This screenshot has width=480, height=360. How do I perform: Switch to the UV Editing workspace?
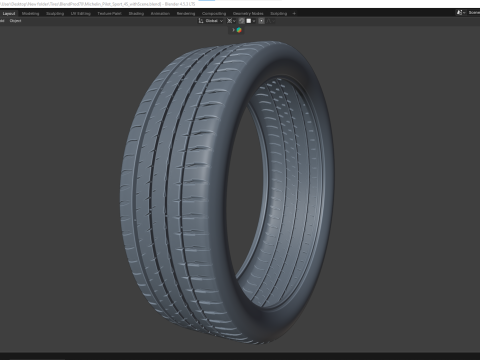point(81,14)
